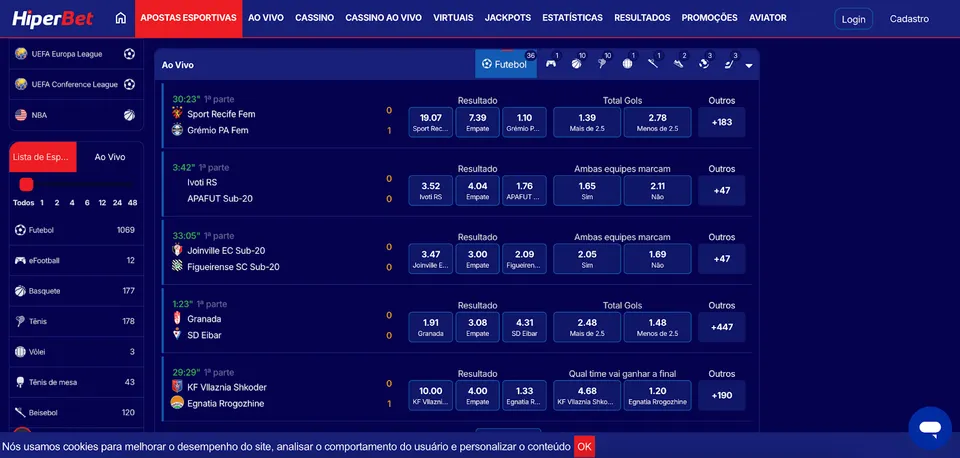Expand +47 other markets for Joinville EC

pyautogui.click(x=722, y=258)
